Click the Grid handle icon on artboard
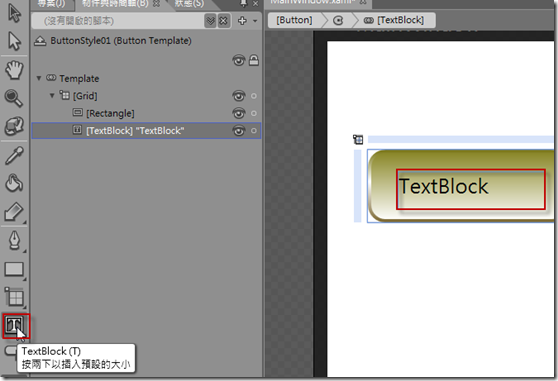This screenshot has height=381, width=558. [x=358, y=139]
